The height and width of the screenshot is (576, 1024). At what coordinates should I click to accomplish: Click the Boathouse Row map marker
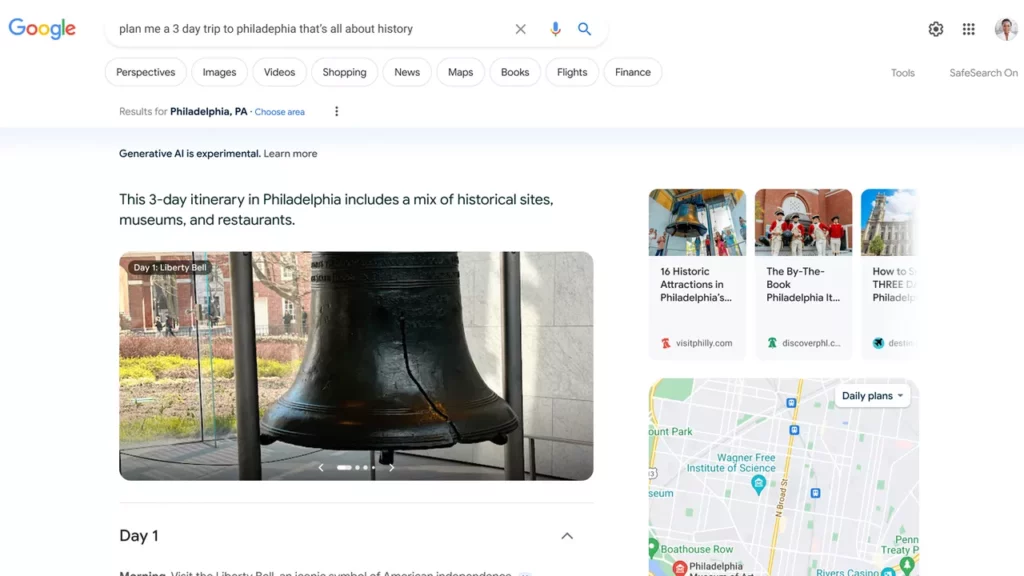point(653,547)
